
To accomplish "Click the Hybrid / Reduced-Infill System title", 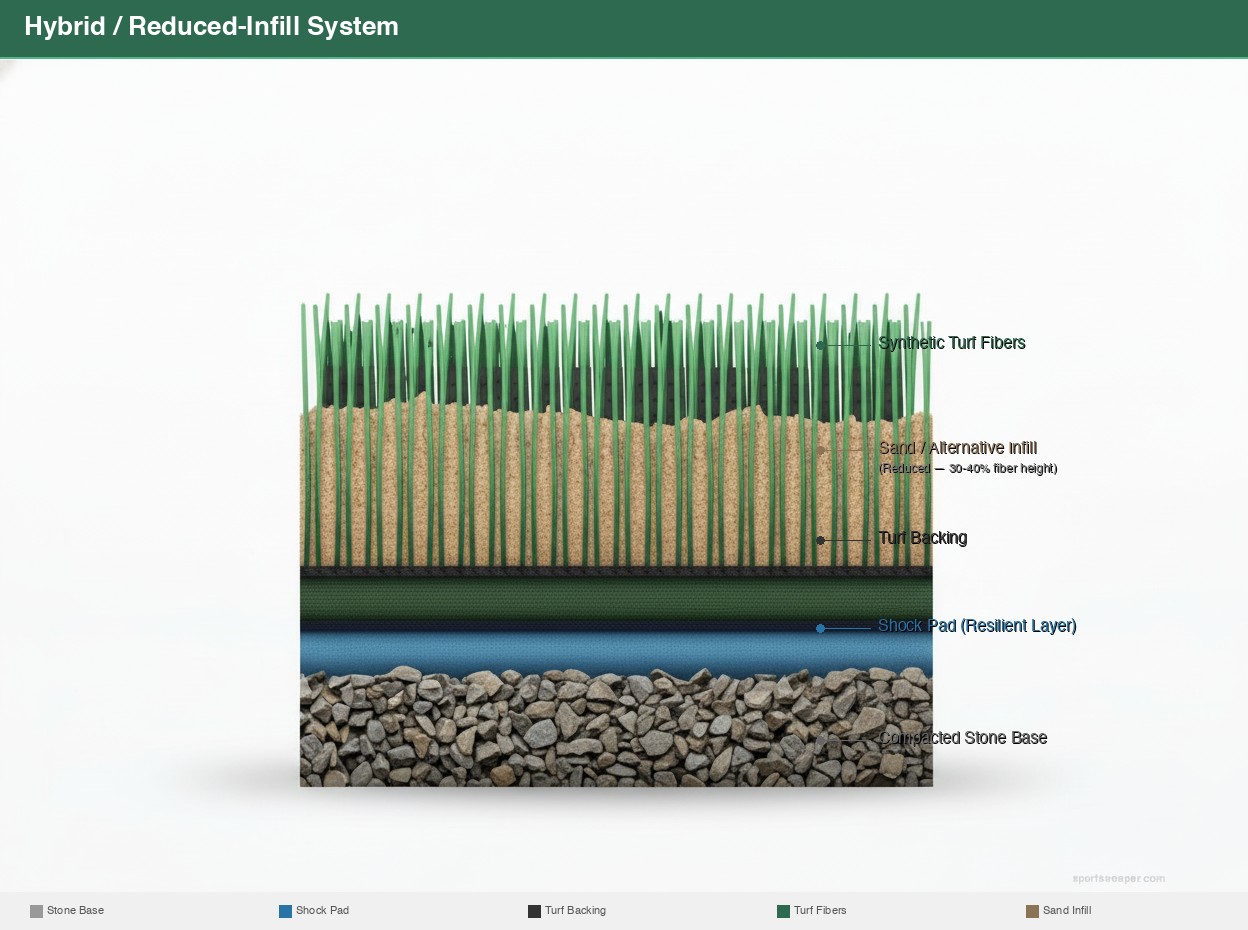I will point(211,27).
